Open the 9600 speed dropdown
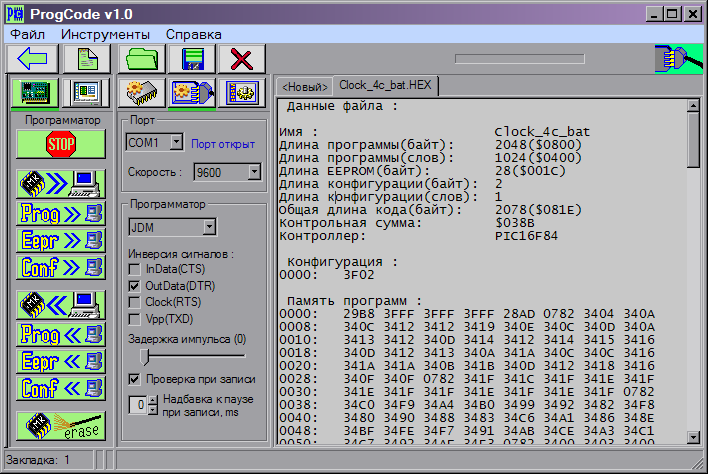The height and width of the screenshot is (474, 708). coord(254,172)
